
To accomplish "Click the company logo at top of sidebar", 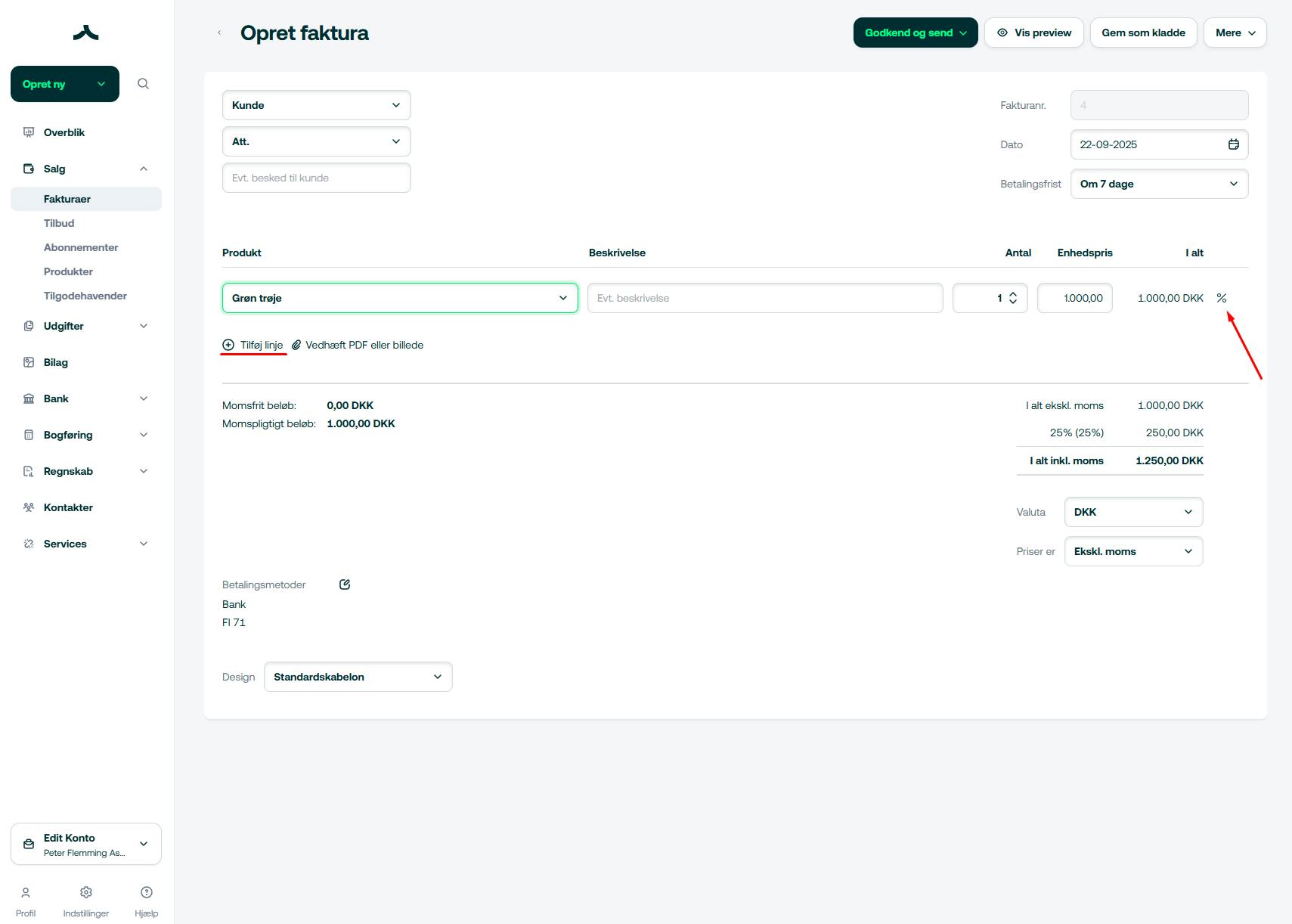I will click(x=86, y=33).
